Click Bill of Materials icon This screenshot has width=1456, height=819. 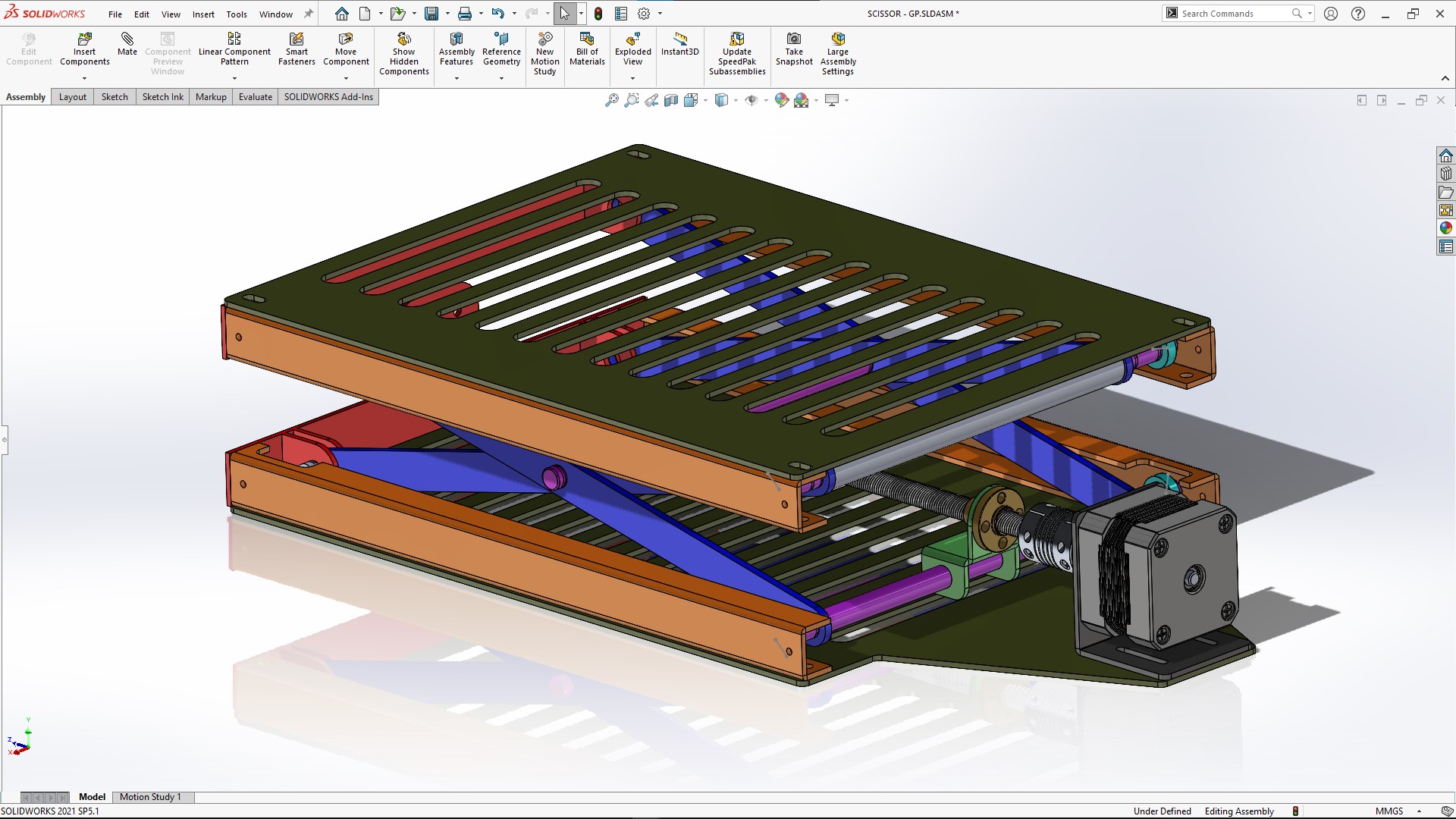(587, 49)
